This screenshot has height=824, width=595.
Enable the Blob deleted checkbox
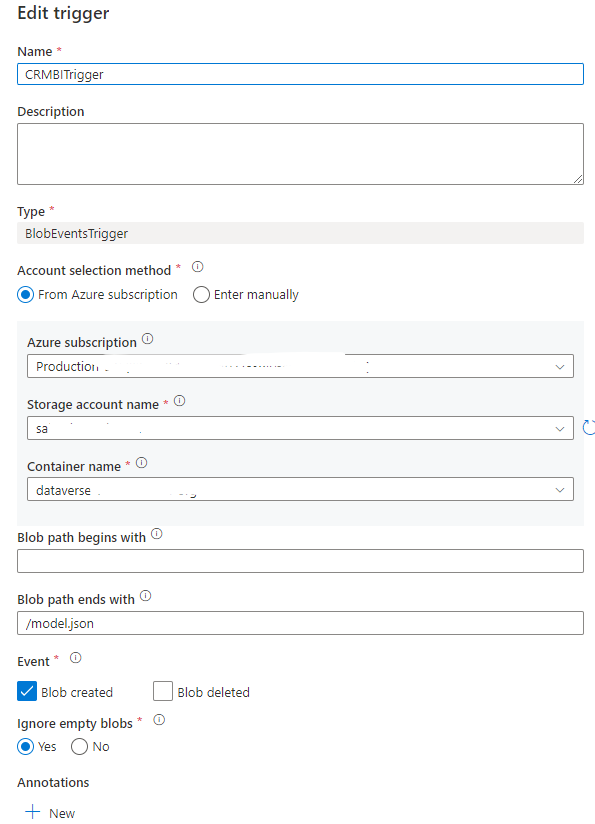coord(163,692)
